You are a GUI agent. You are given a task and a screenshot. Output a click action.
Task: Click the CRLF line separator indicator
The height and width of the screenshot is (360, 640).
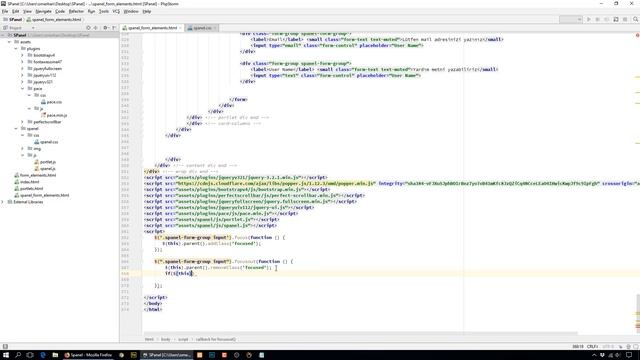pos(592,347)
